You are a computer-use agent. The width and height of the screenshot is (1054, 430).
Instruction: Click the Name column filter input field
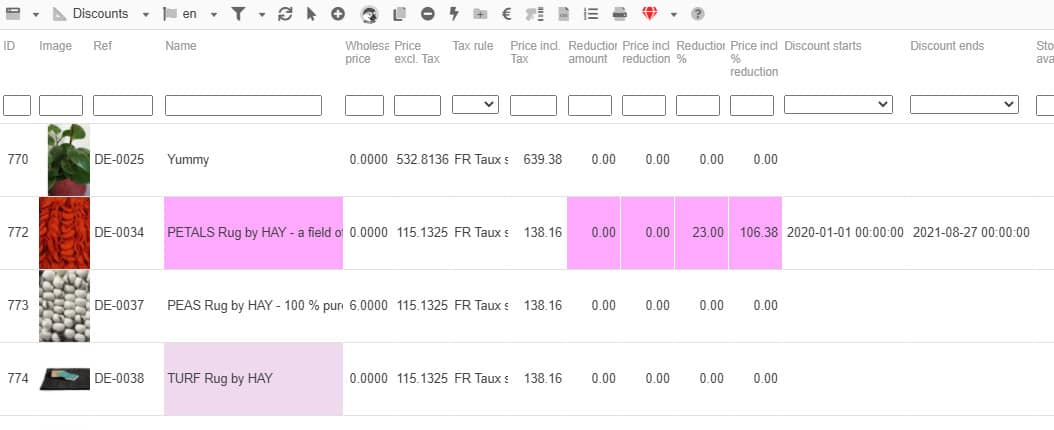point(243,105)
